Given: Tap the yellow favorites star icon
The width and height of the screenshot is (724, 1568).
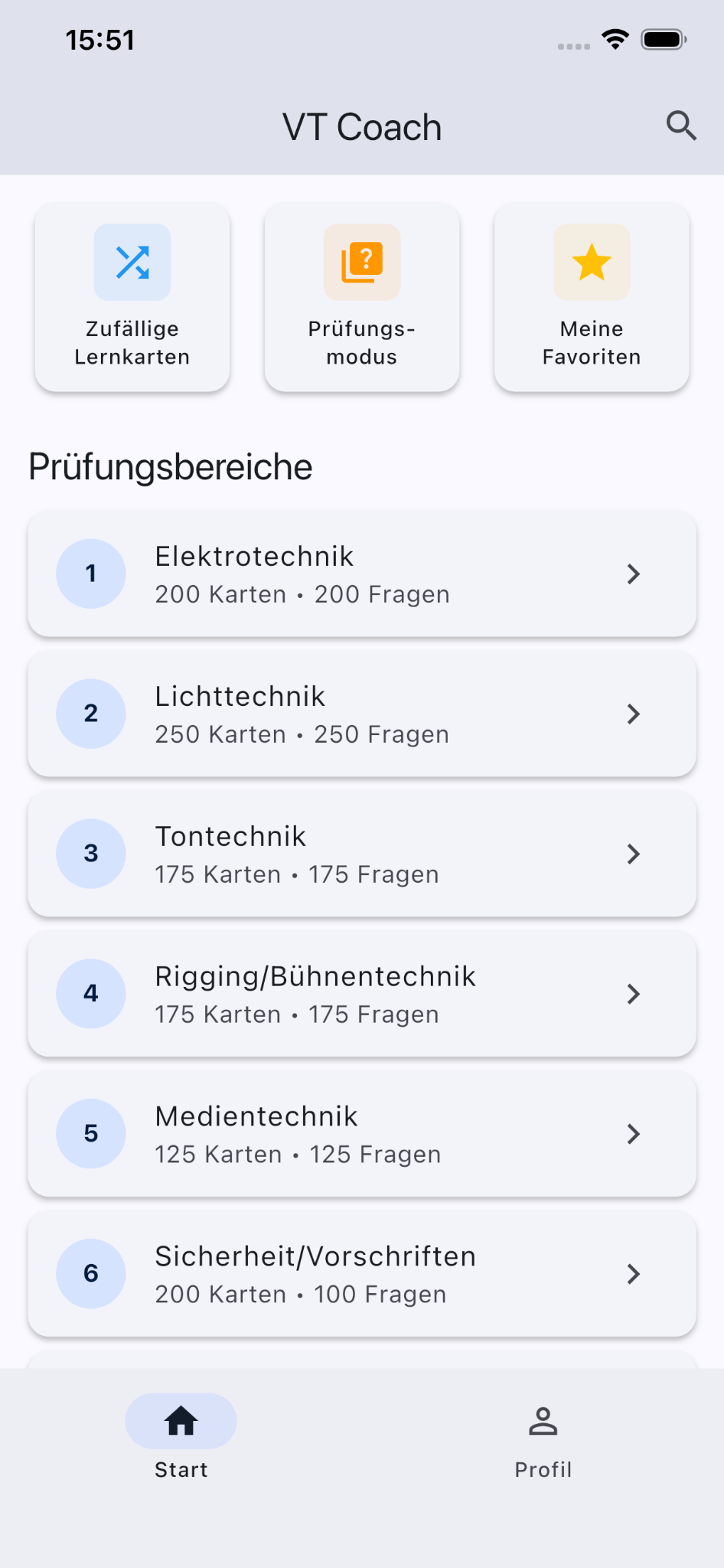Looking at the screenshot, I should tap(592, 262).
